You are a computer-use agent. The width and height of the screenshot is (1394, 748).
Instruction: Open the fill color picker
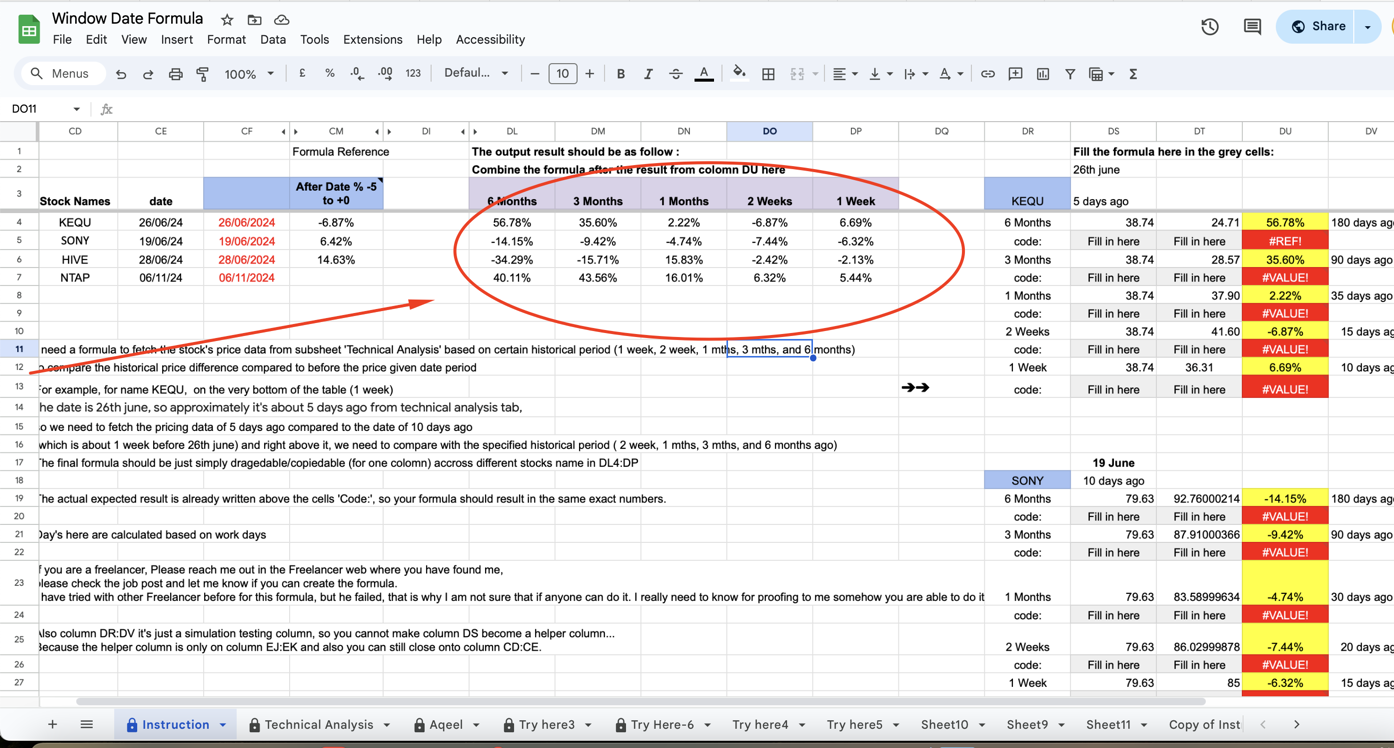739,73
